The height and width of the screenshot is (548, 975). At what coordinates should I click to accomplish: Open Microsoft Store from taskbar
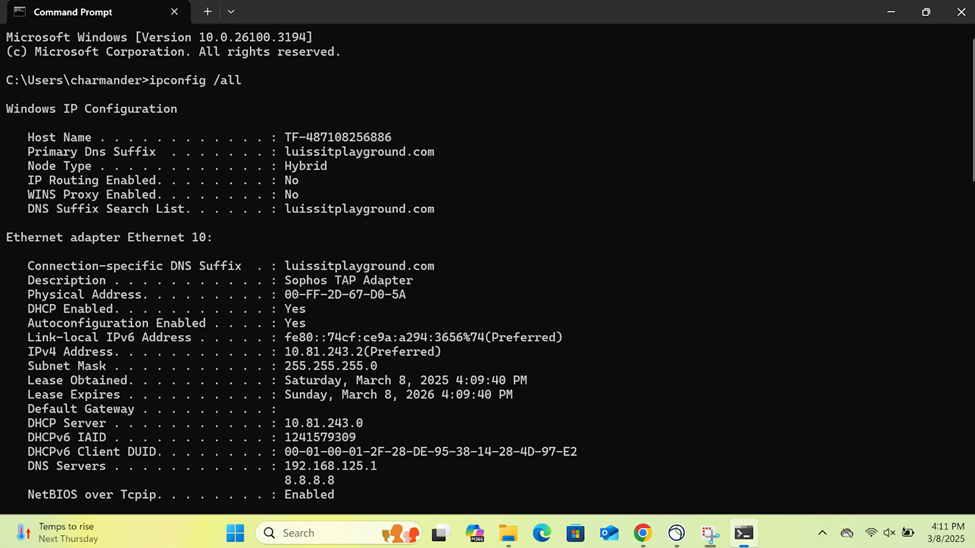(575, 533)
